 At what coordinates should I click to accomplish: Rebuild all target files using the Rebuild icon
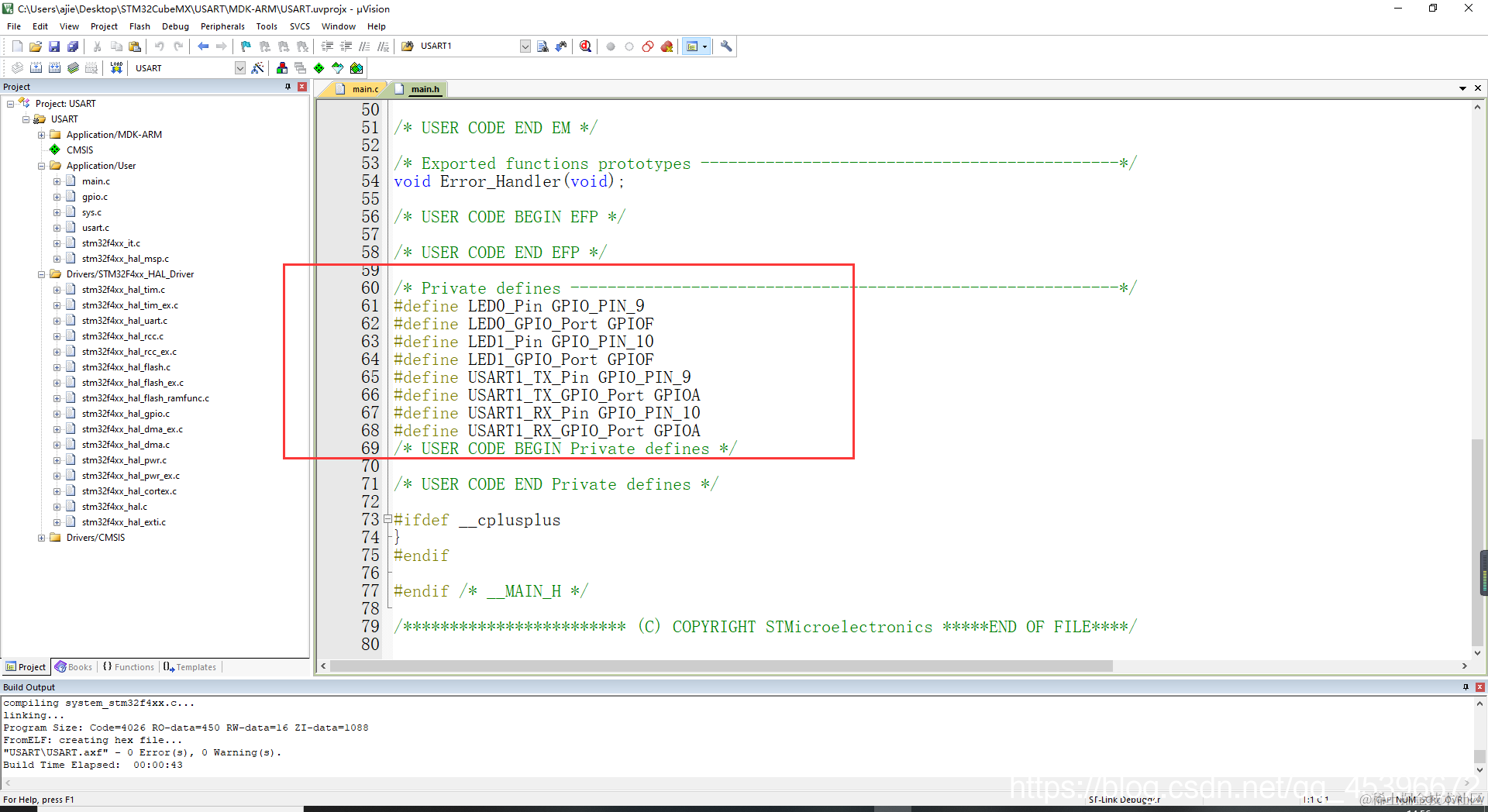54,68
